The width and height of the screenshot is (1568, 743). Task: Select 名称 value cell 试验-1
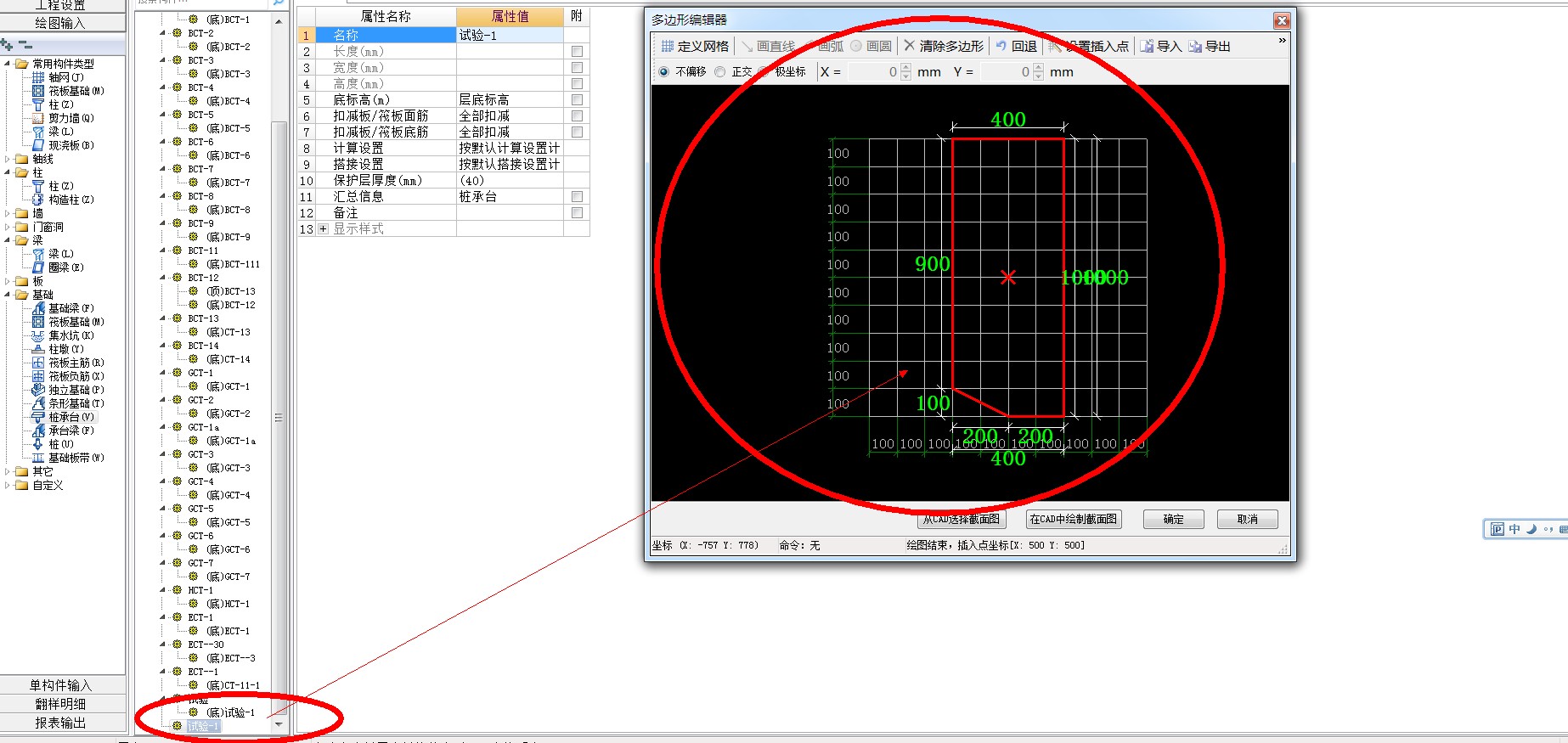[510, 35]
